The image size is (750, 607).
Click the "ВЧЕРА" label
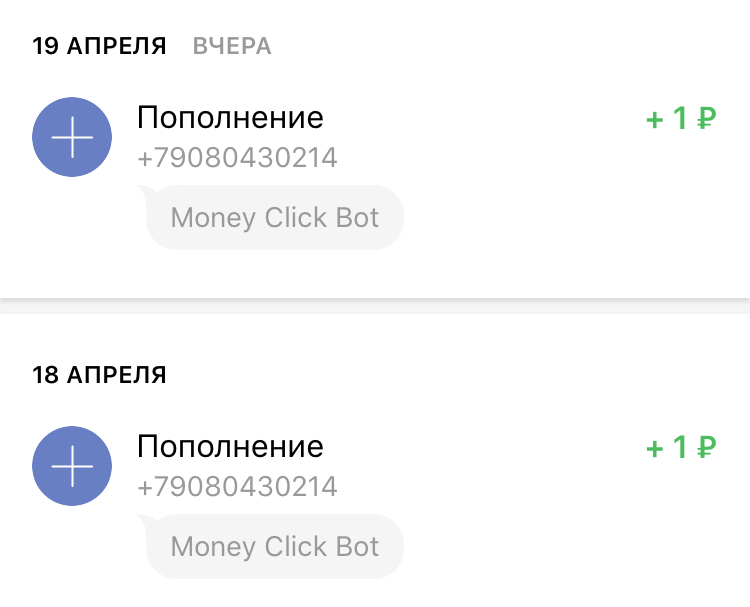click(232, 47)
